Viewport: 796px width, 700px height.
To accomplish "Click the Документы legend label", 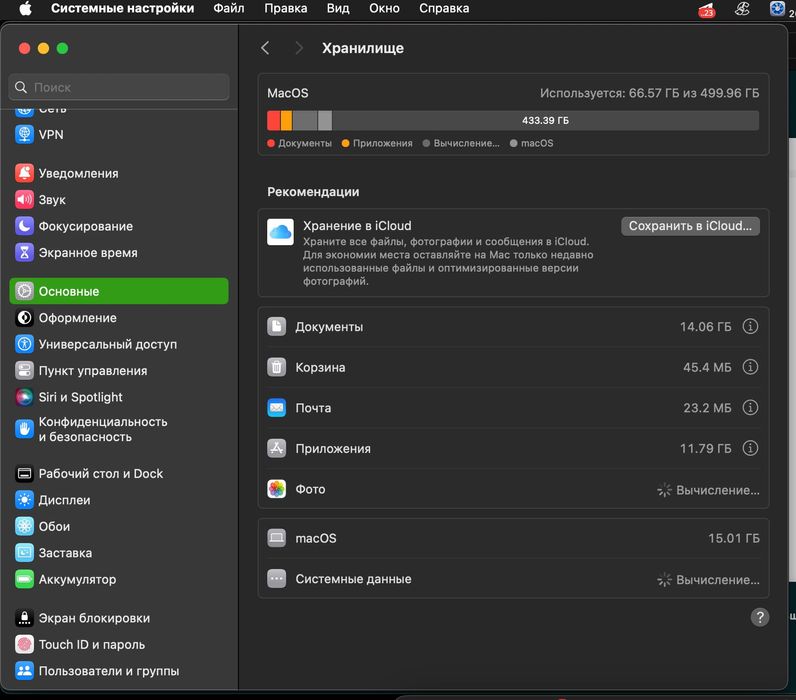I will point(305,143).
